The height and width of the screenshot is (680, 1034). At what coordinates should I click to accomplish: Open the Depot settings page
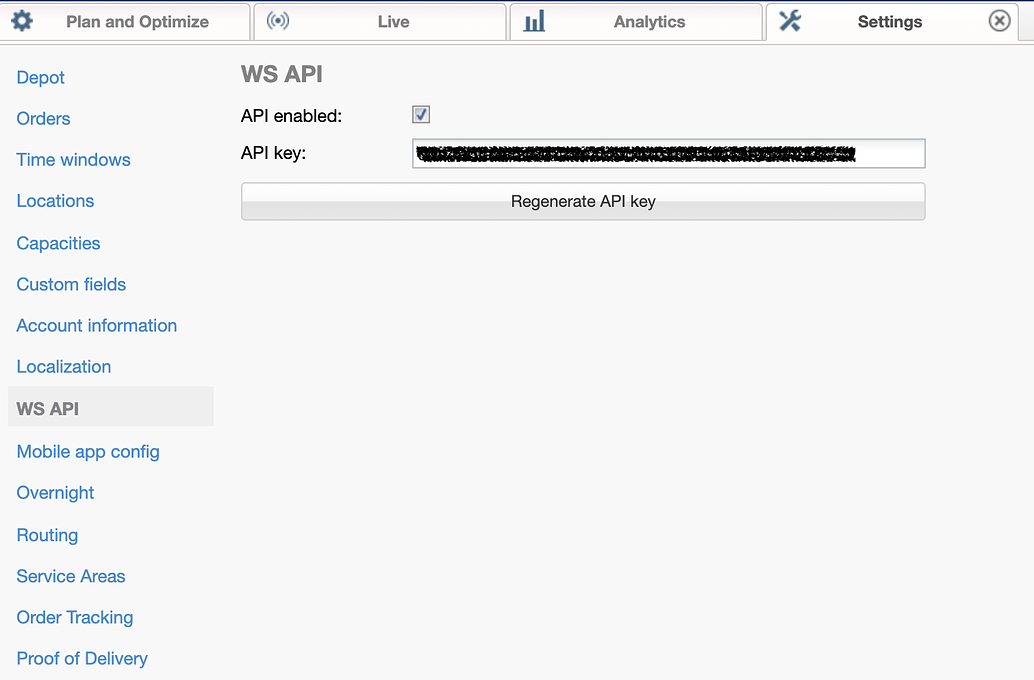pyautogui.click(x=40, y=77)
